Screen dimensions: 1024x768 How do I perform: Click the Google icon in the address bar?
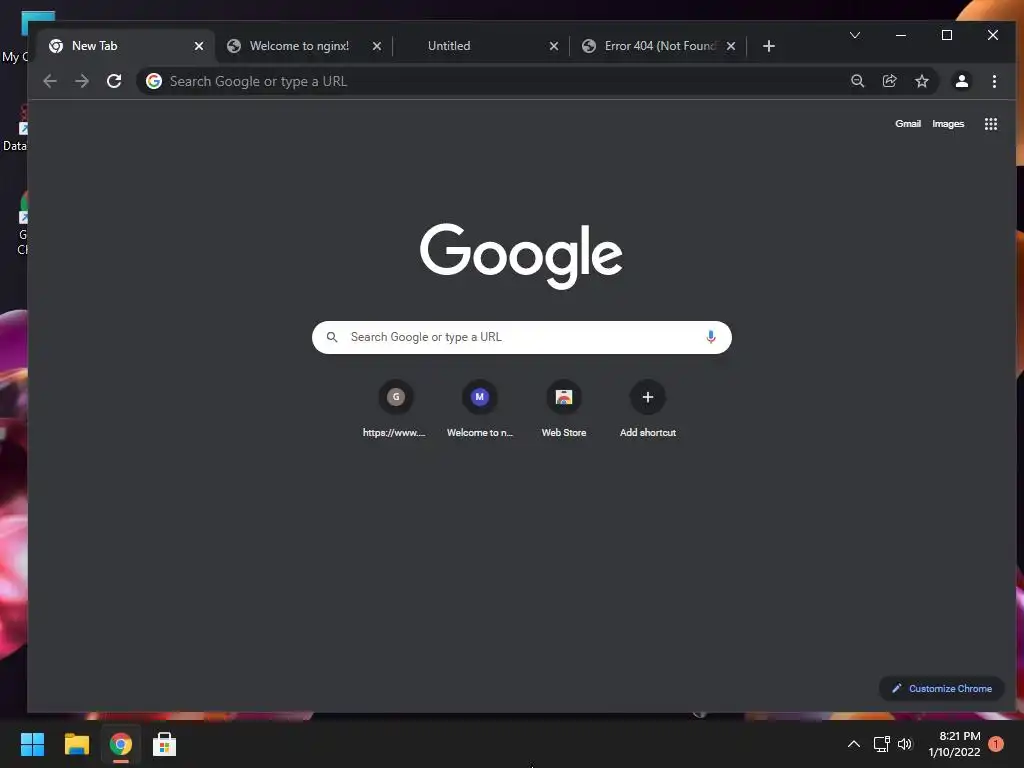click(154, 81)
